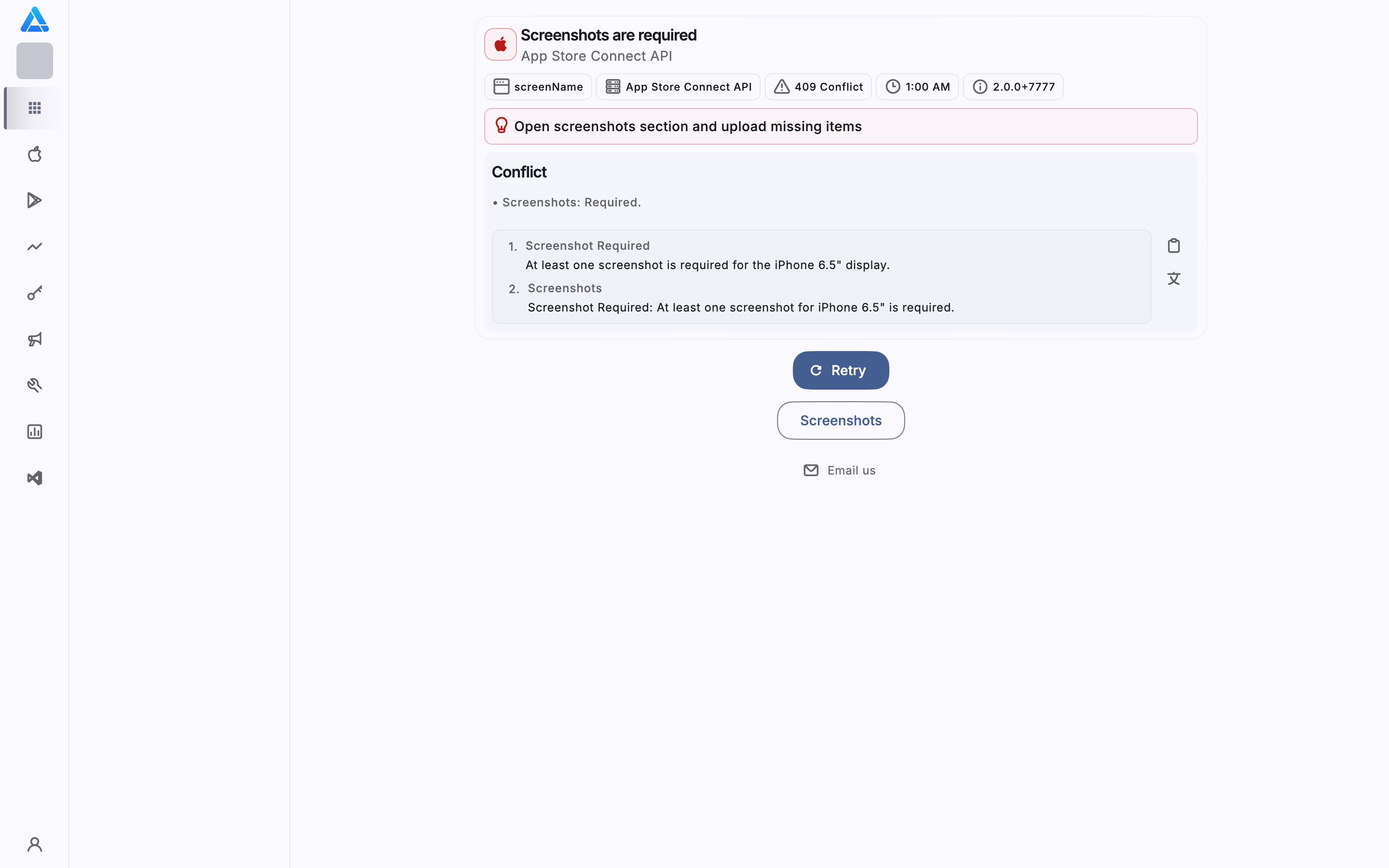Select the wrench tools icon in sidebar
The image size is (1389, 868).
click(x=34, y=385)
